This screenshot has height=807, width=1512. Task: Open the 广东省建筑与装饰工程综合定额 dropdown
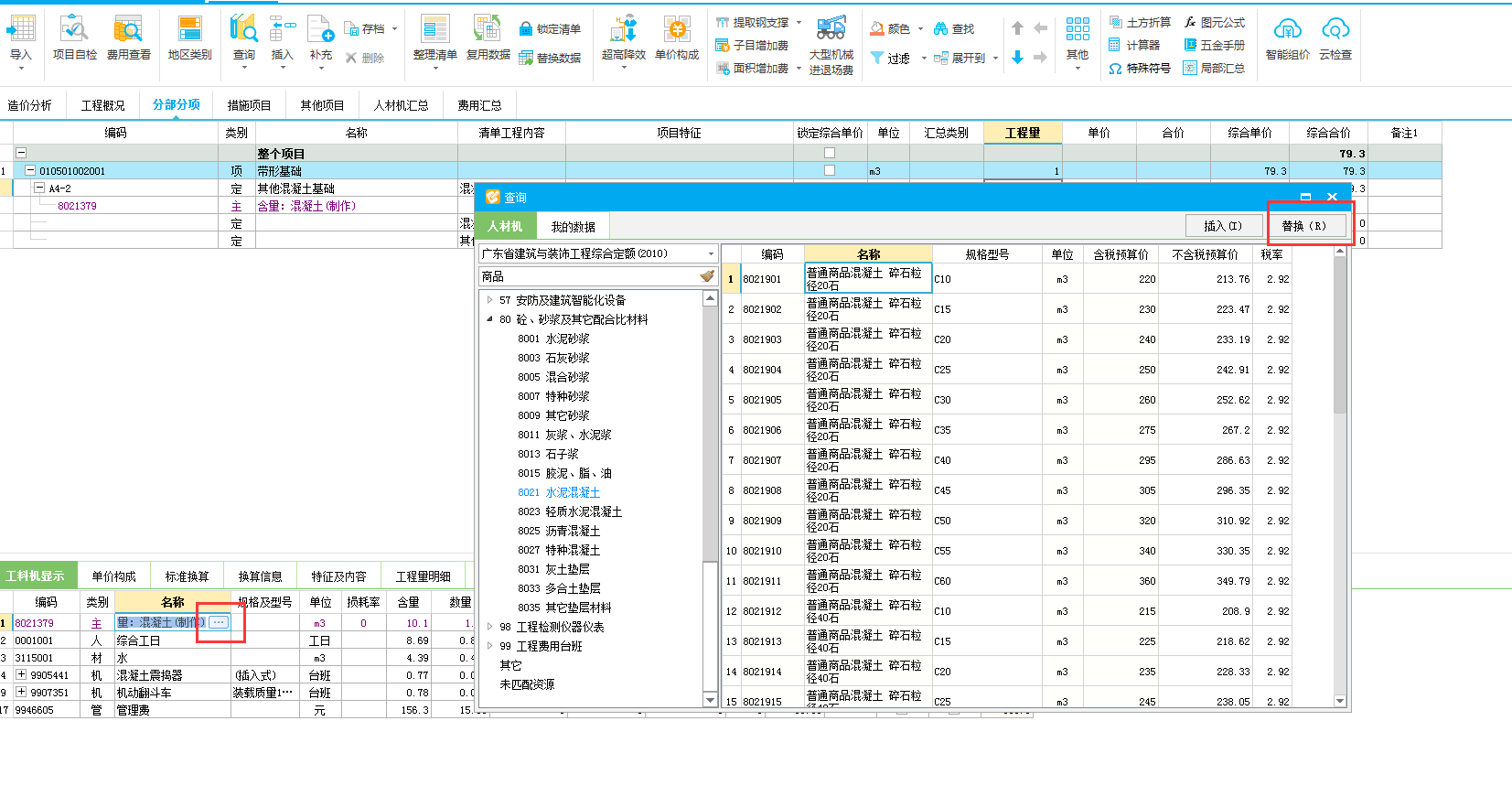click(711, 254)
